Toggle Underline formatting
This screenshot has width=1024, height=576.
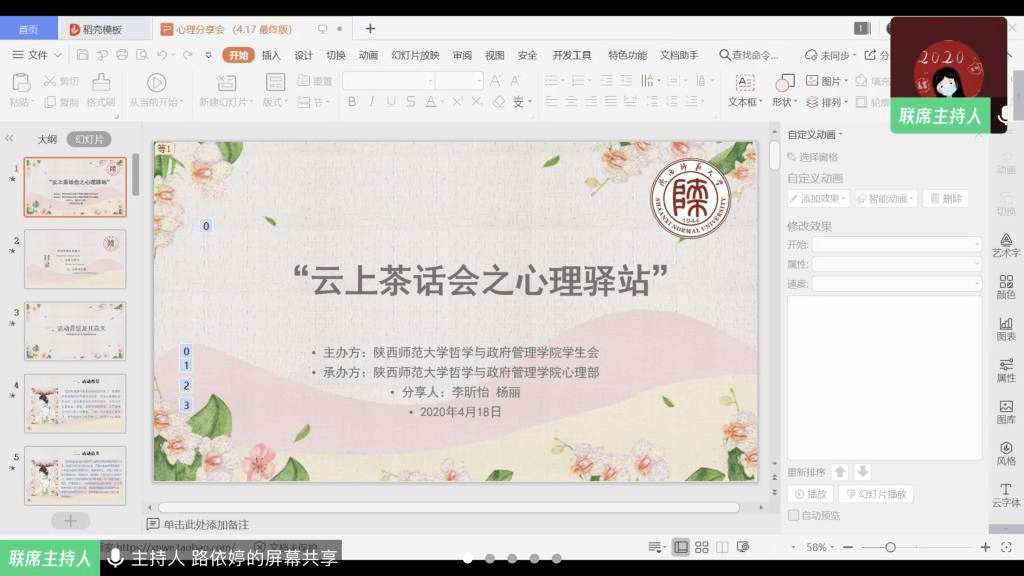point(391,102)
